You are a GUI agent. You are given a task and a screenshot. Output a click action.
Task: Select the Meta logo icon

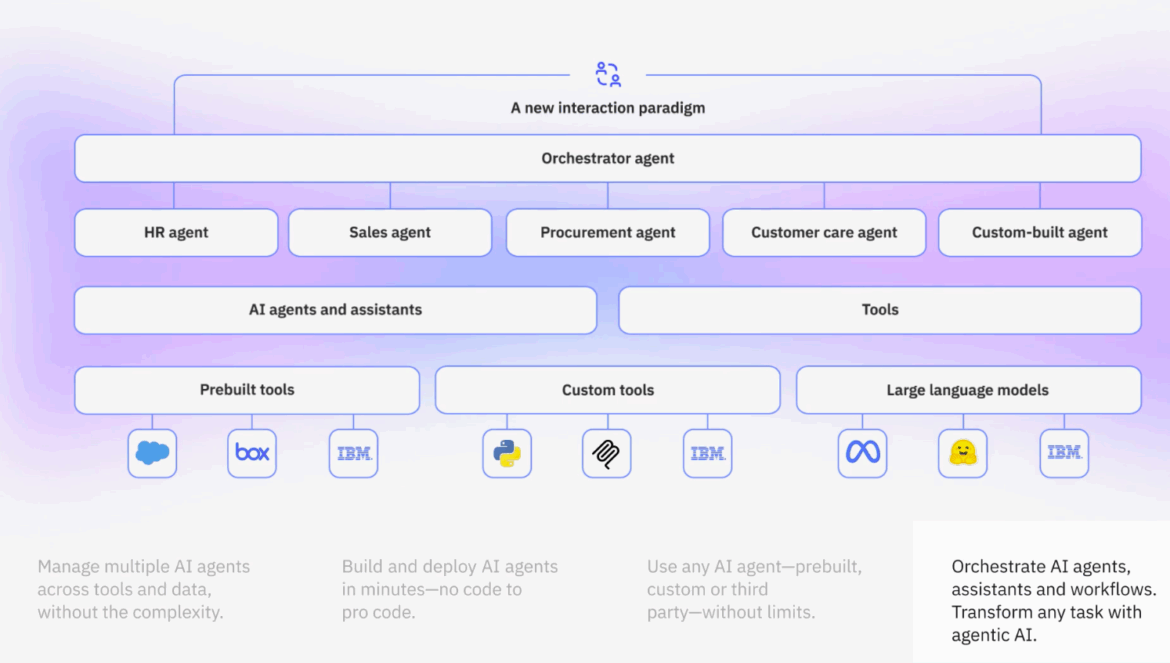coord(862,453)
